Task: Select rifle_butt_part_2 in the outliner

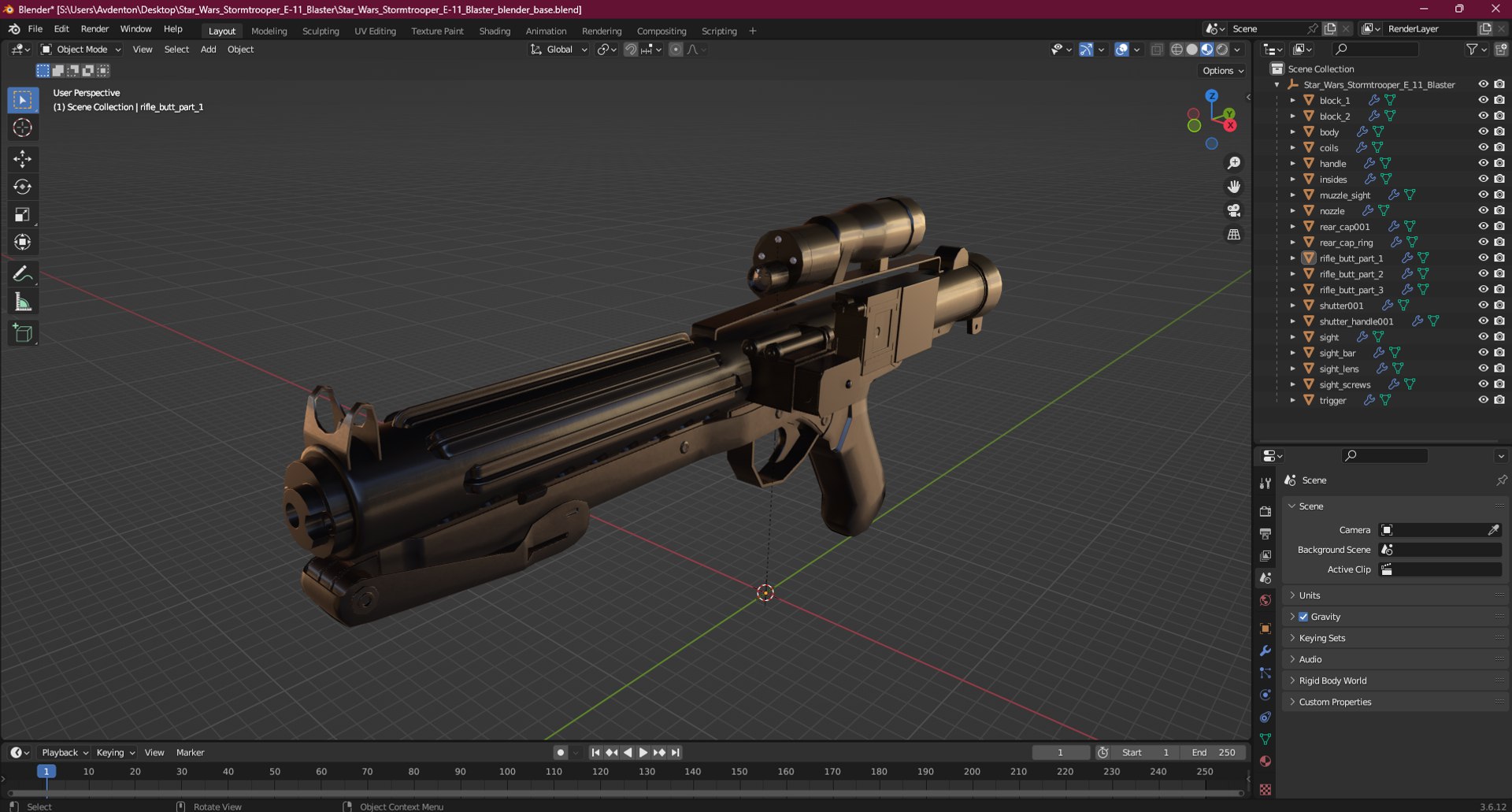Action: pos(1351,274)
